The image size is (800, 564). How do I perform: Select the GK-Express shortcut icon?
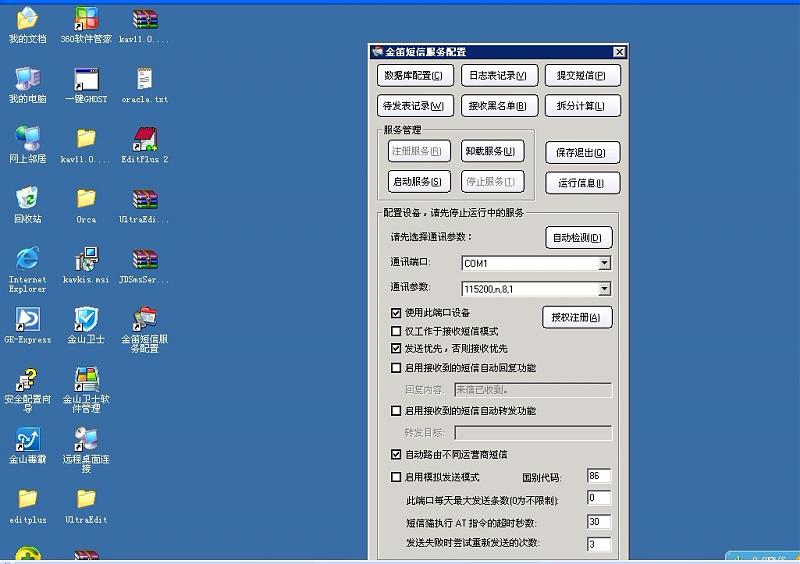pyautogui.click(x=28, y=325)
